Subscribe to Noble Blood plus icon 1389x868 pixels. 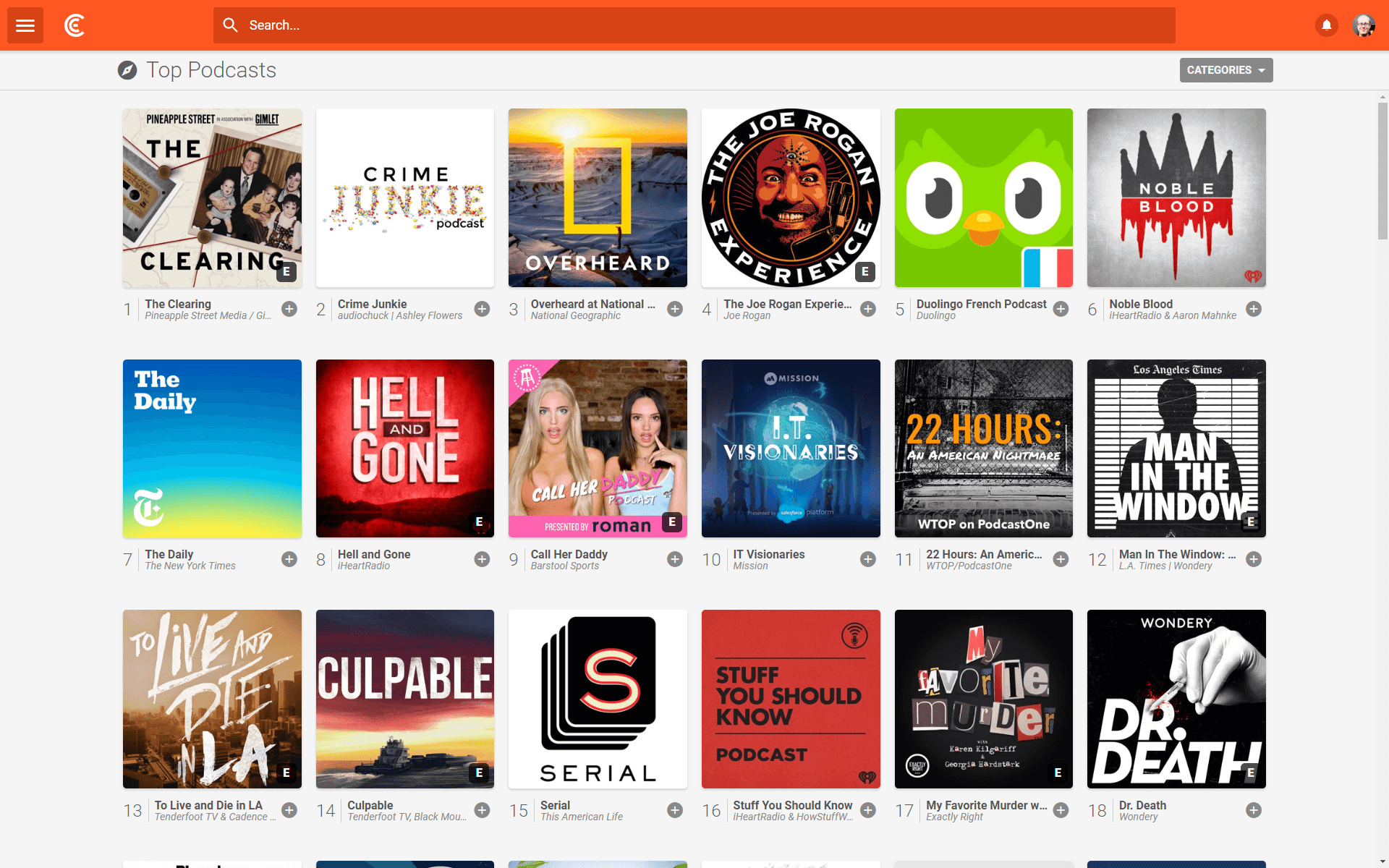[1254, 309]
